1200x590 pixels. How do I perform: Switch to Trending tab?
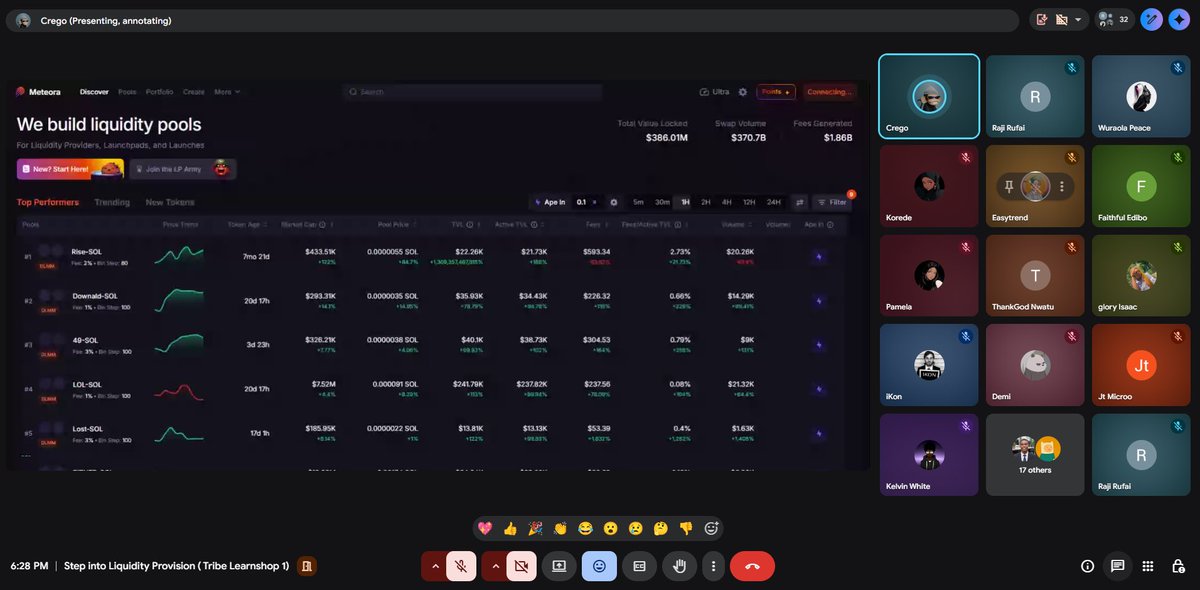click(x=112, y=202)
